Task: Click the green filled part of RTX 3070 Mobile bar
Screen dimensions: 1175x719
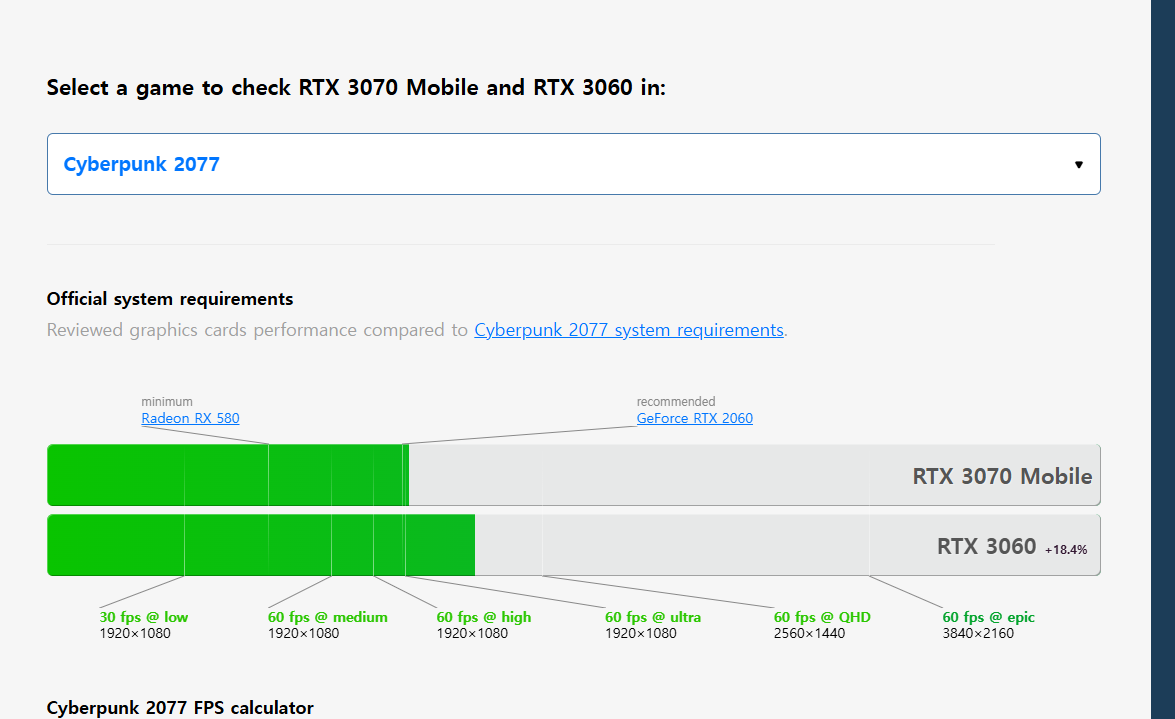Action: point(226,475)
